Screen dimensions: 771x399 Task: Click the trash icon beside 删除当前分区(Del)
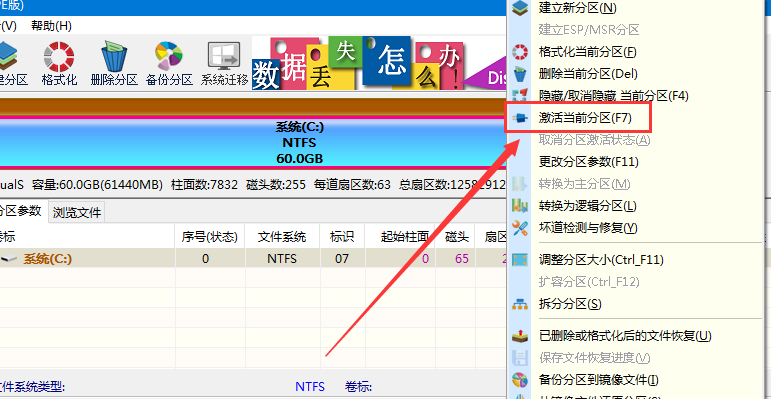click(520, 74)
